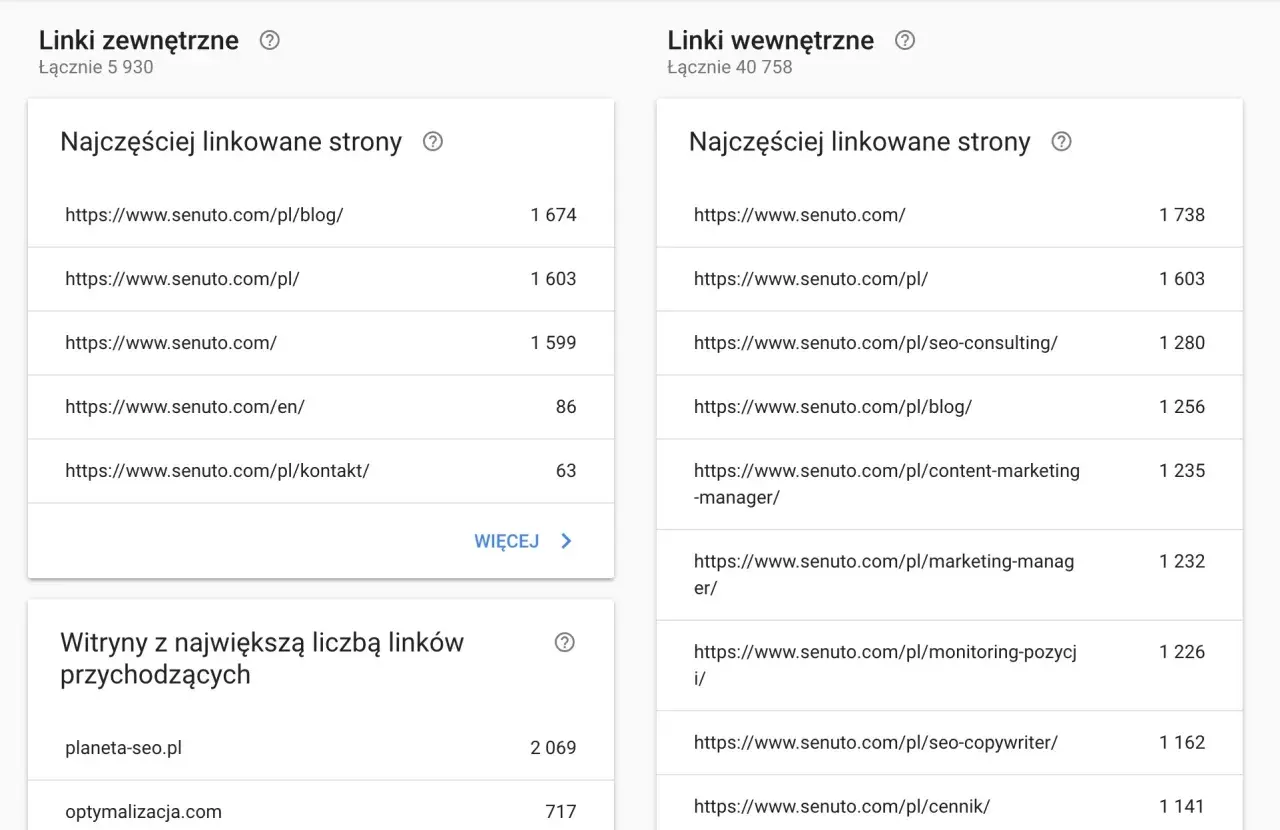The height and width of the screenshot is (830, 1280).
Task: Open external row https://www.senuto.com/pl/blog/
Action: click(321, 215)
